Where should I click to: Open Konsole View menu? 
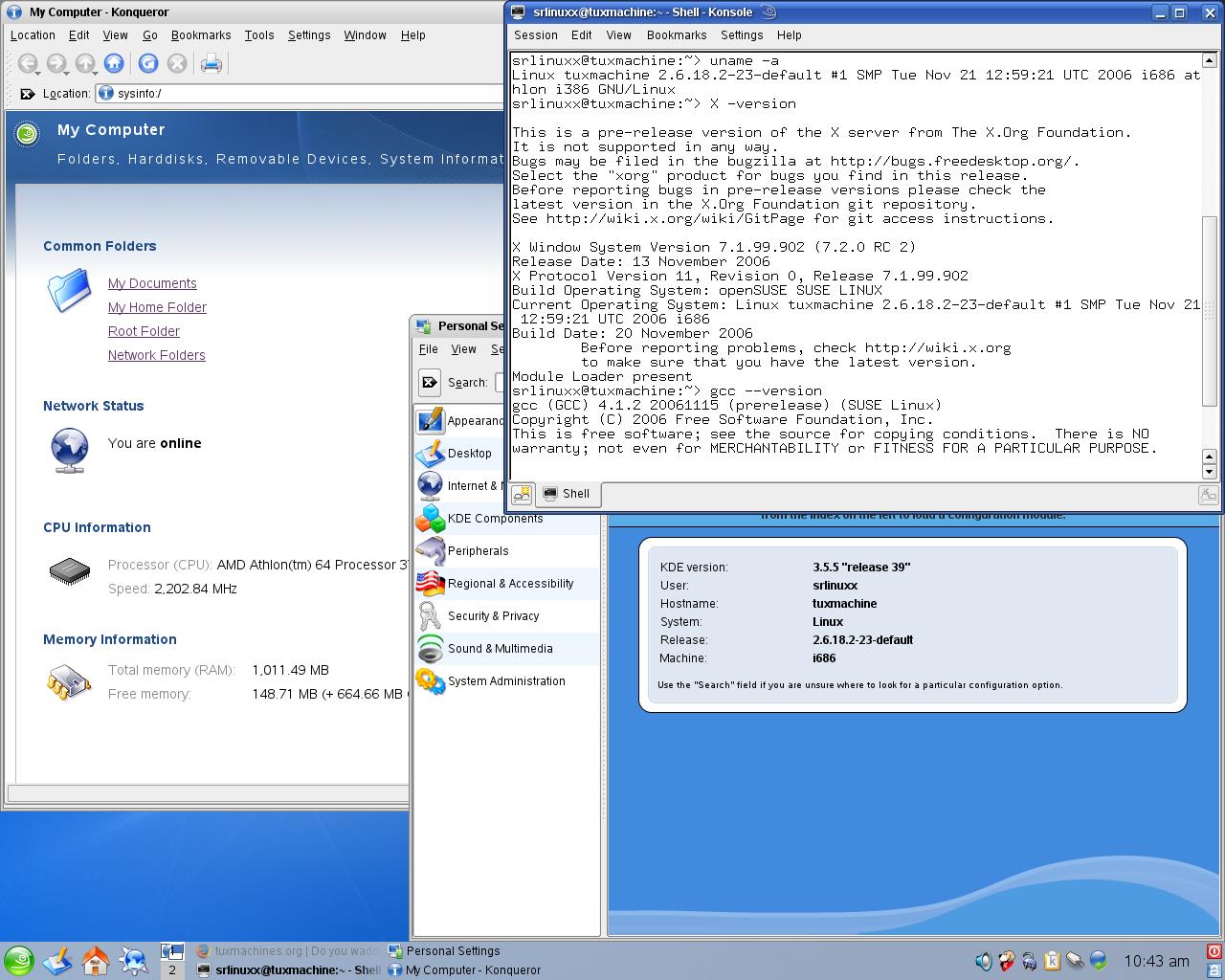coord(619,35)
